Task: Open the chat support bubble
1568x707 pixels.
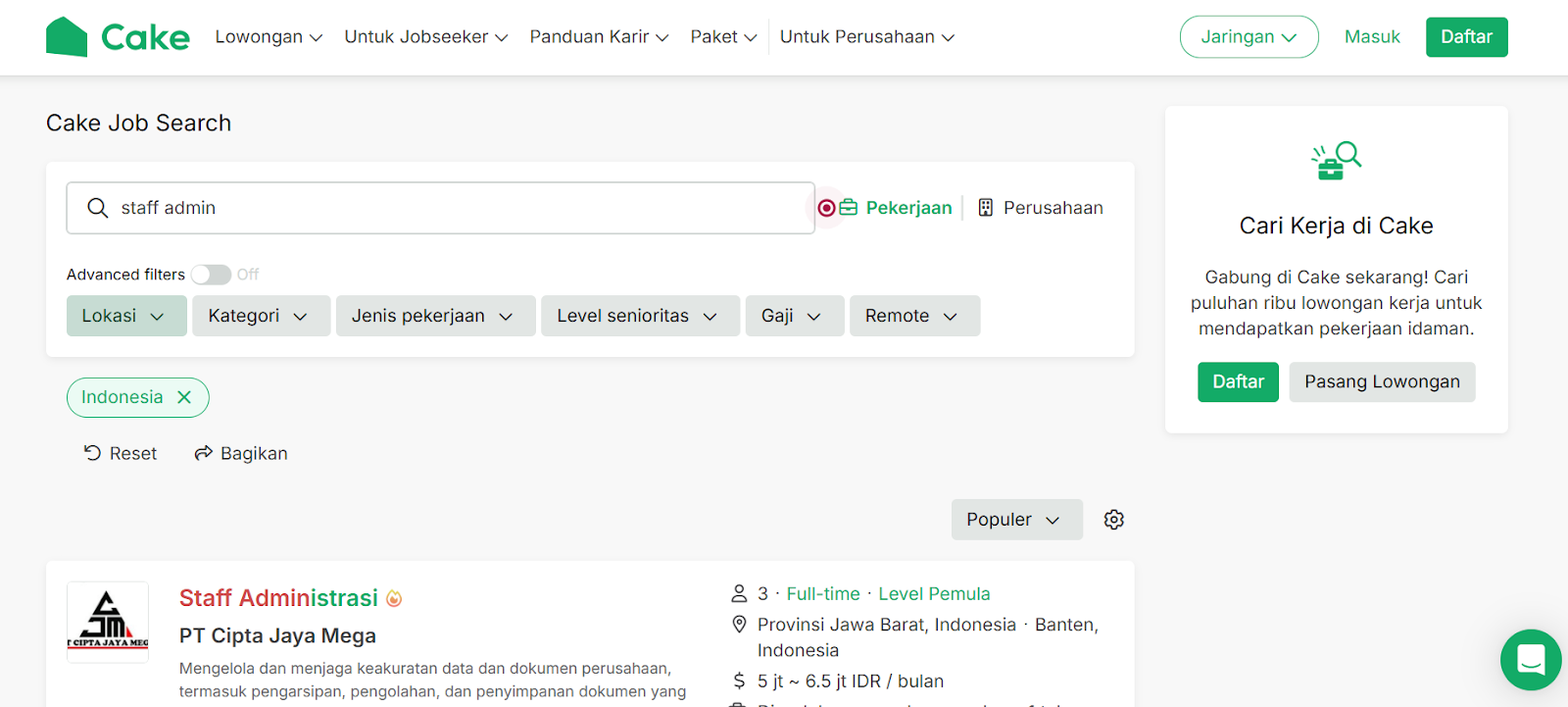Action: pos(1531,660)
